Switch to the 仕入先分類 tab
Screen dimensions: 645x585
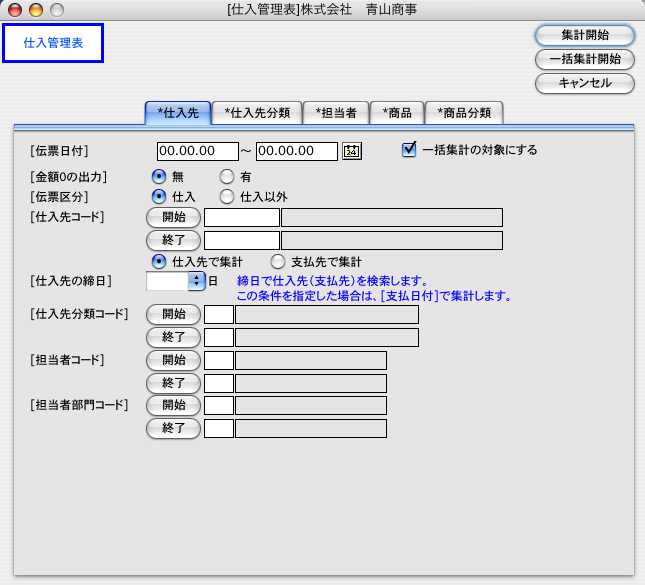[257, 113]
